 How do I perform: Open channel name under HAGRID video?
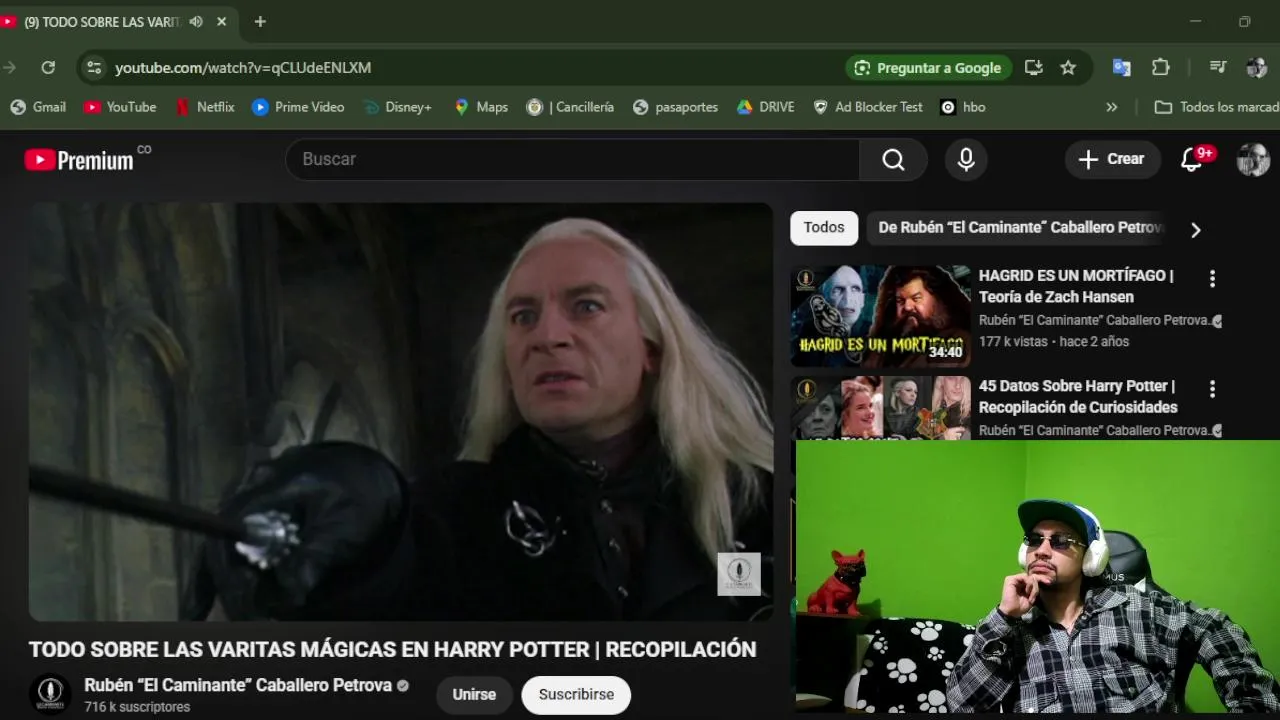pyautogui.click(x=1095, y=320)
